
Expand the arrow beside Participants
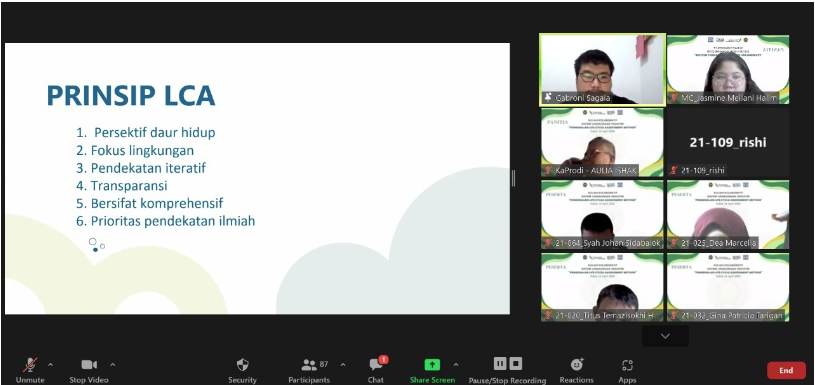click(x=343, y=365)
